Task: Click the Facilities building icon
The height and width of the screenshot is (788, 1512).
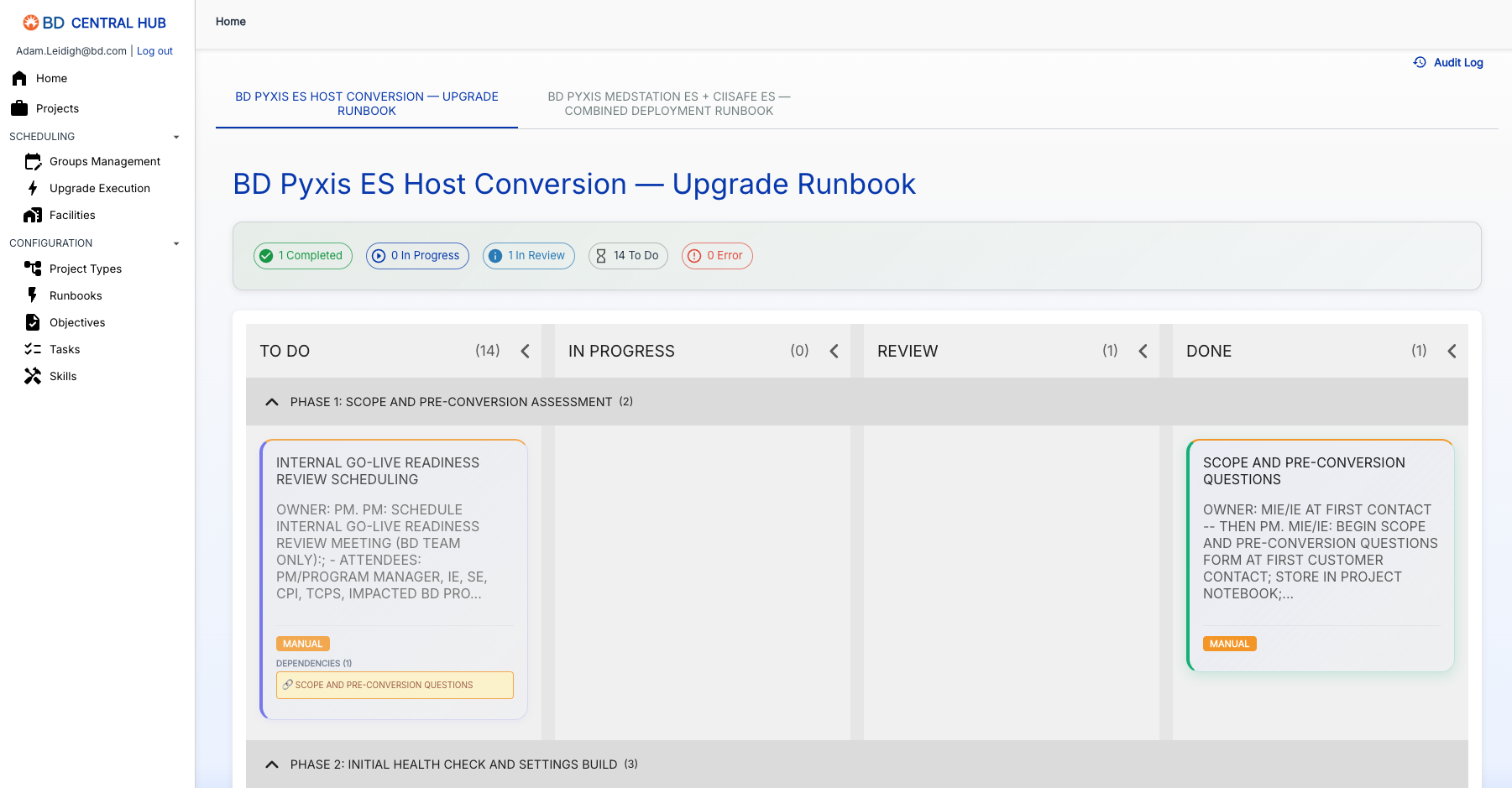Action: point(33,215)
